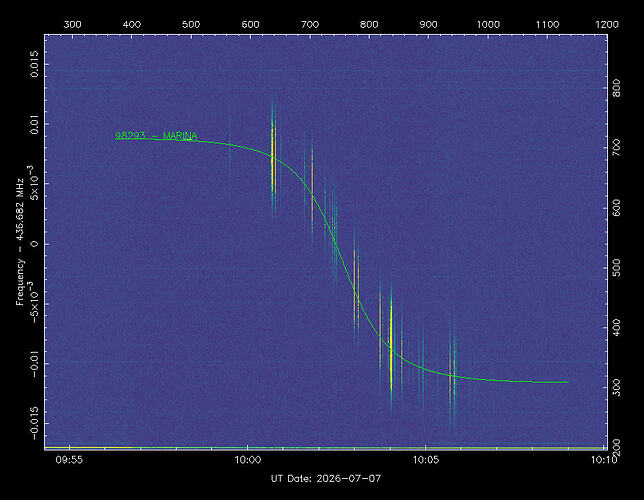Click the 800 label on right axis
644x500 pixels.
click(x=616, y=89)
